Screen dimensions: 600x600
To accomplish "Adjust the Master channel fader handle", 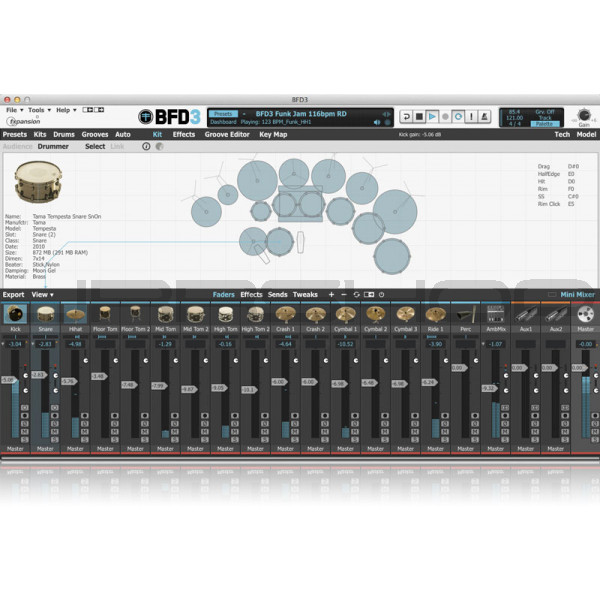I will [579, 368].
